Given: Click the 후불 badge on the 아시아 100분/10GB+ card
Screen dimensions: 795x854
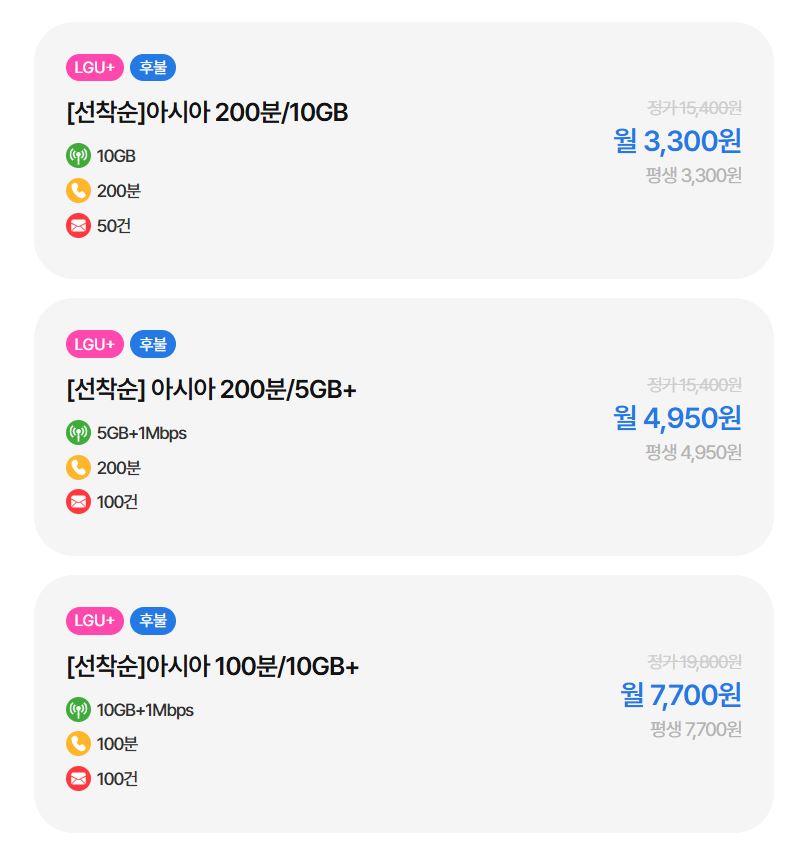Looking at the screenshot, I should (x=153, y=621).
